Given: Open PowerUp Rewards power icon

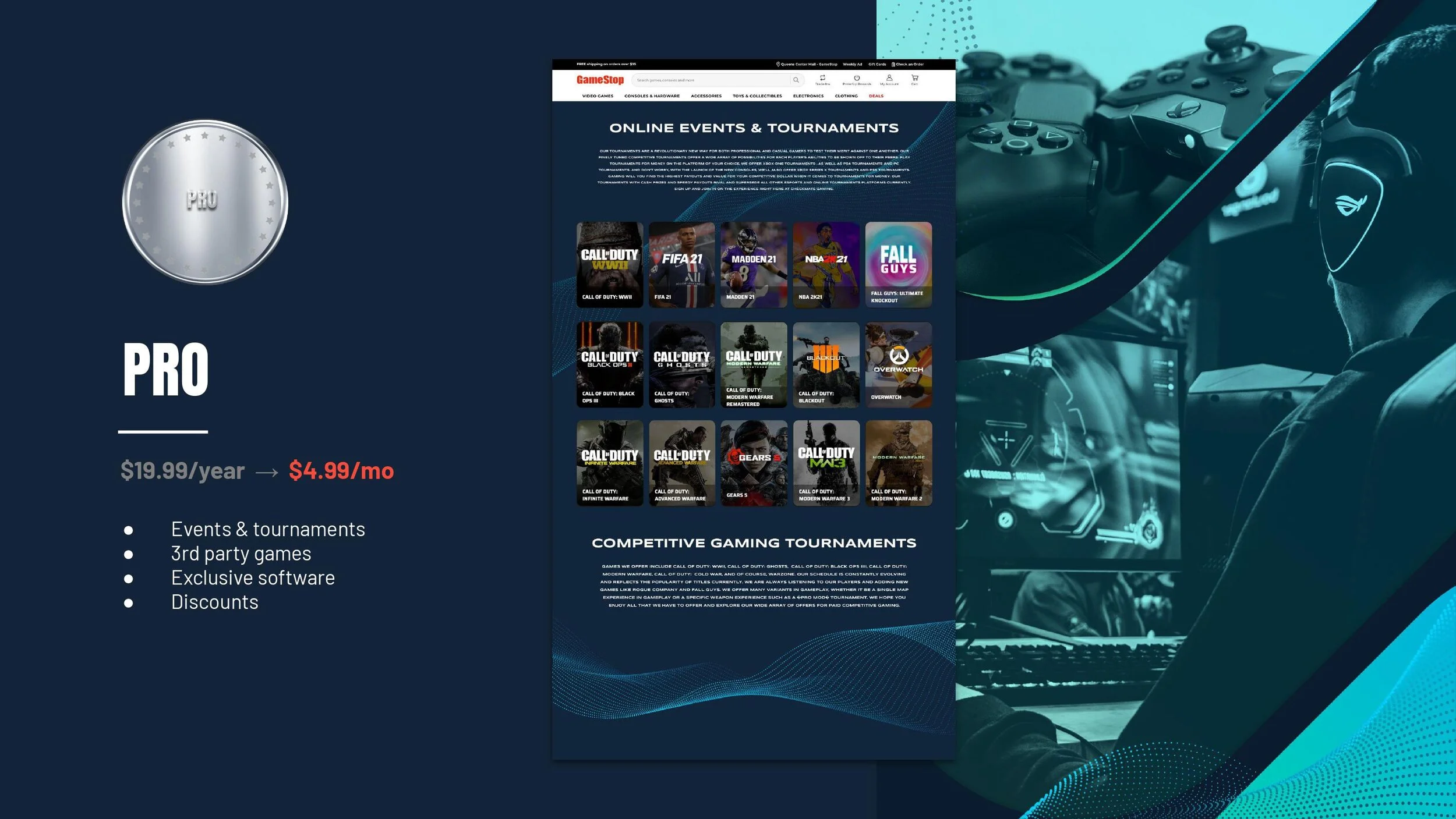Looking at the screenshot, I should pos(857,78).
